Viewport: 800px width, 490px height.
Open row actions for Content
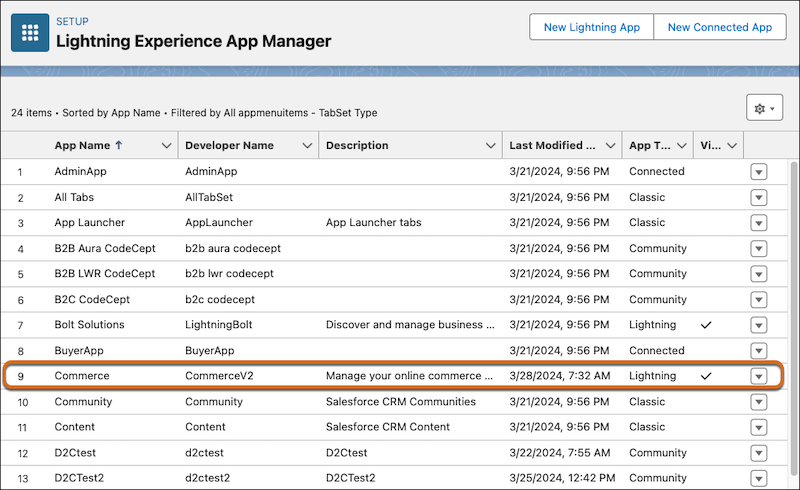click(x=759, y=427)
